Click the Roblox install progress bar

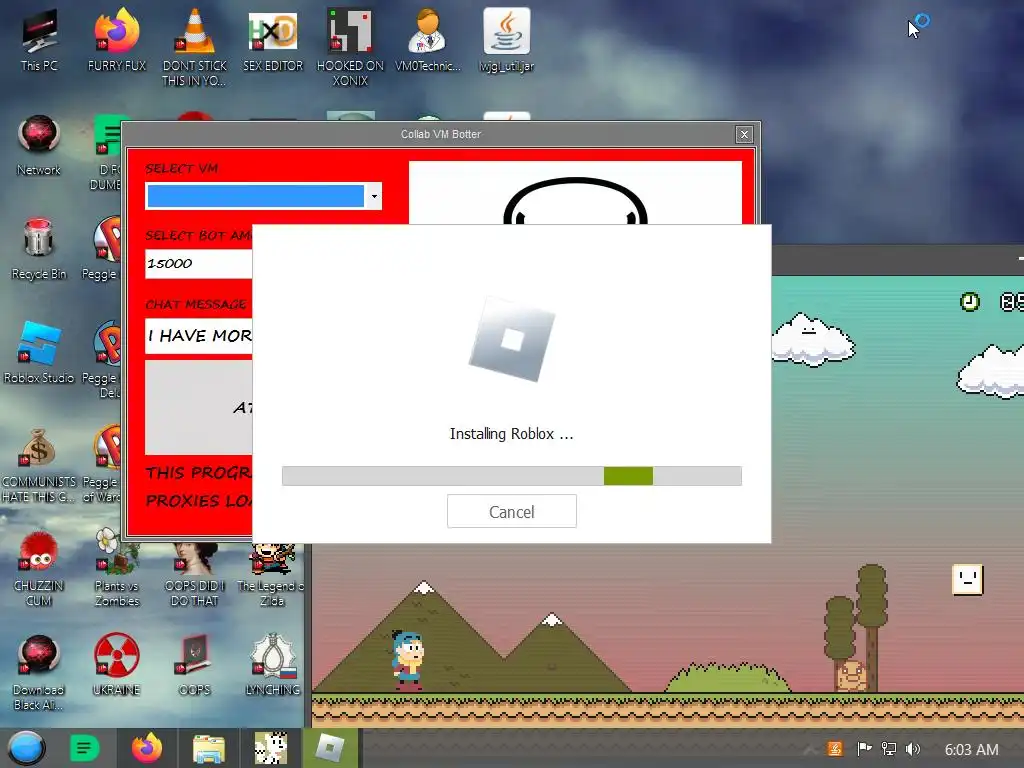pyautogui.click(x=511, y=476)
